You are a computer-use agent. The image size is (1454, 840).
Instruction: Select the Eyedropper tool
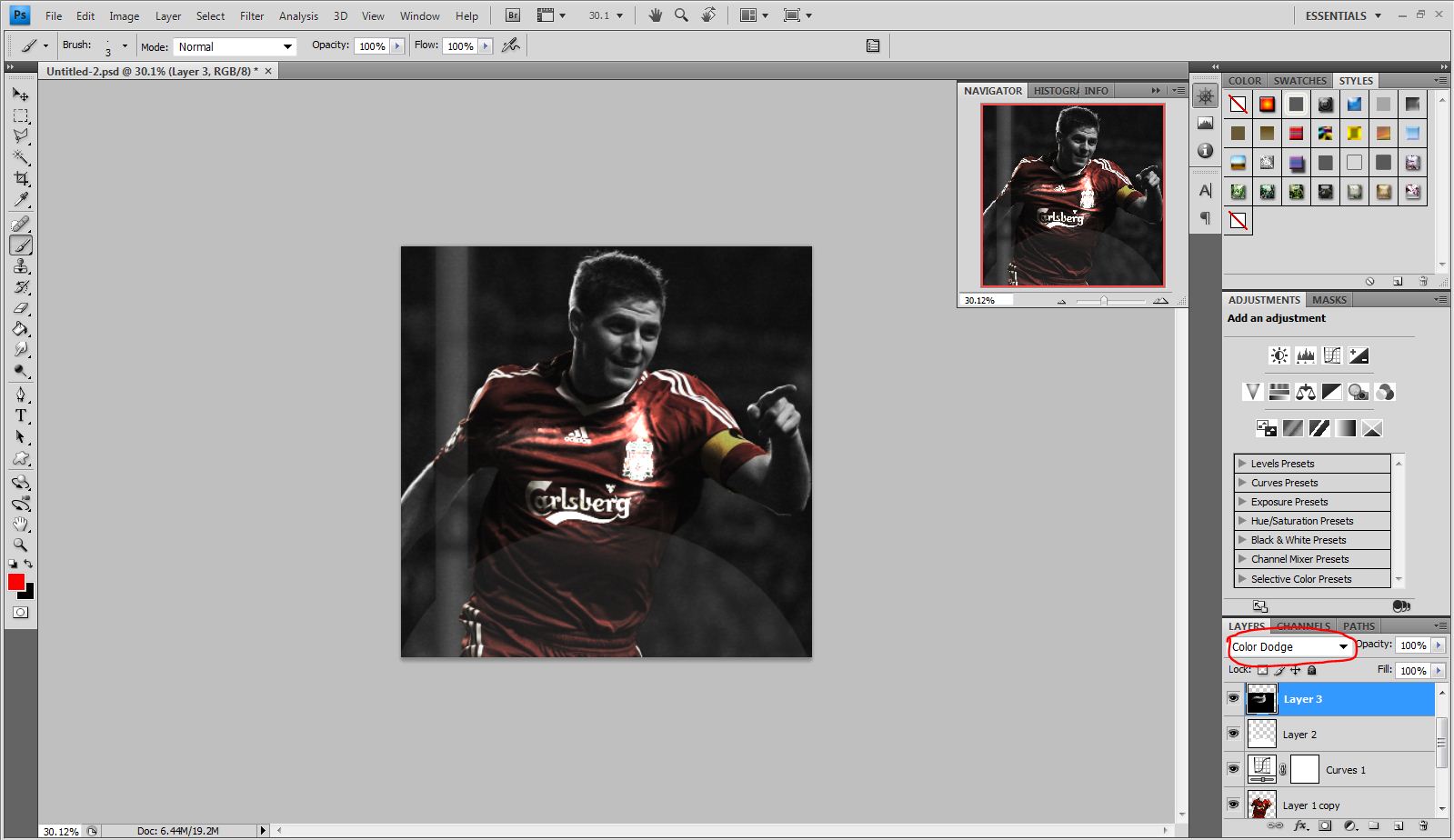pyautogui.click(x=20, y=200)
